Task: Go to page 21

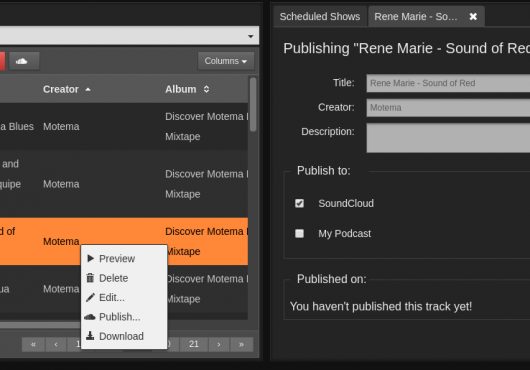Action: tap(194, 344)
